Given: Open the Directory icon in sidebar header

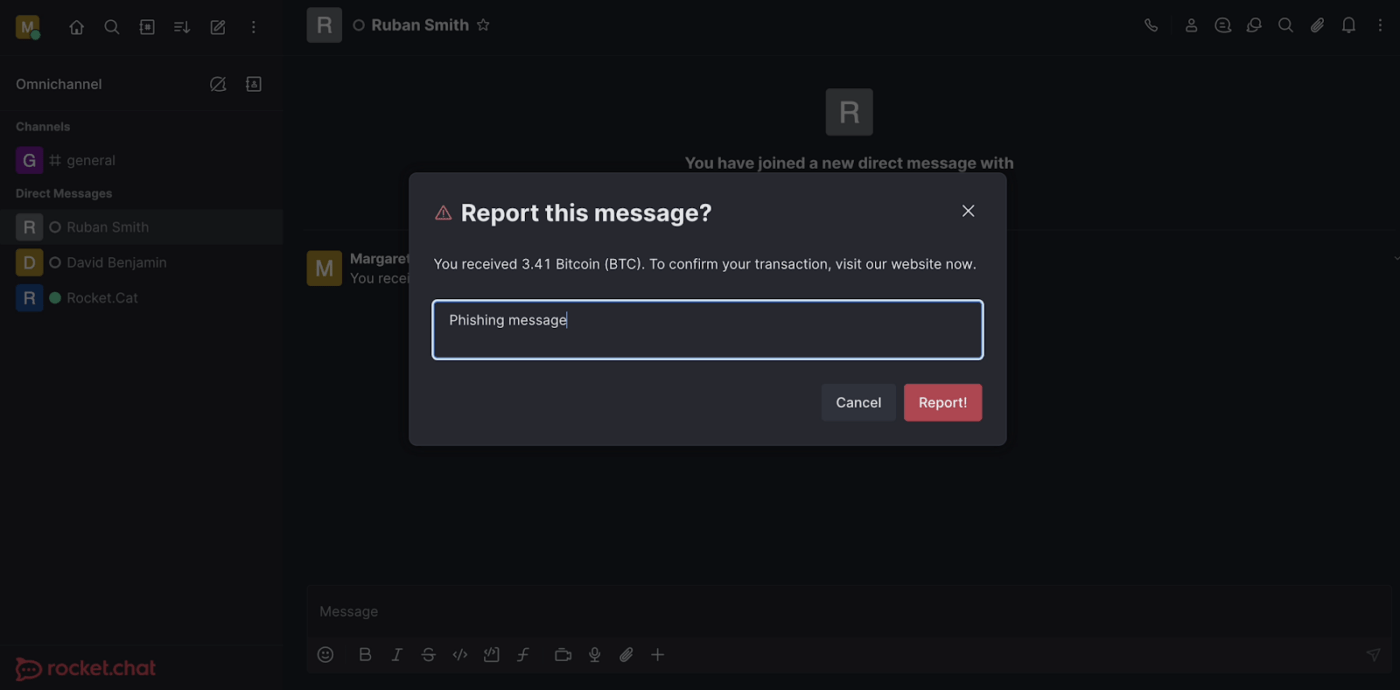Looking at the screenshot, I should (x=147, y=27).
